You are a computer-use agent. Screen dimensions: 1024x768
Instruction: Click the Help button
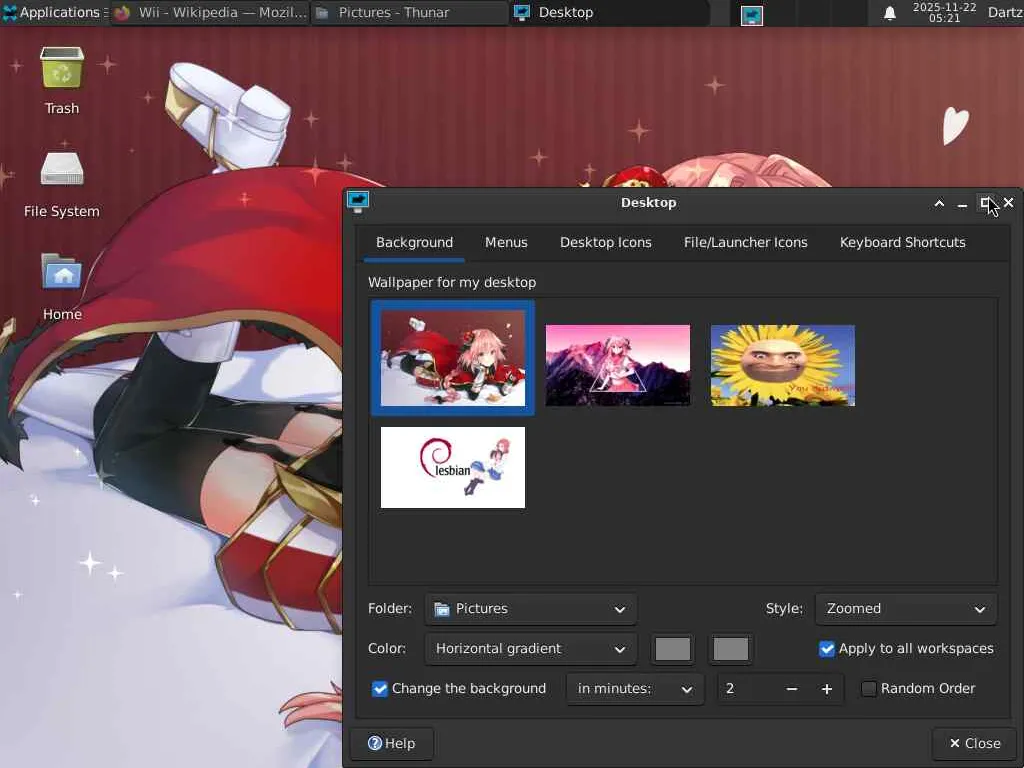[x=391, y=743]
